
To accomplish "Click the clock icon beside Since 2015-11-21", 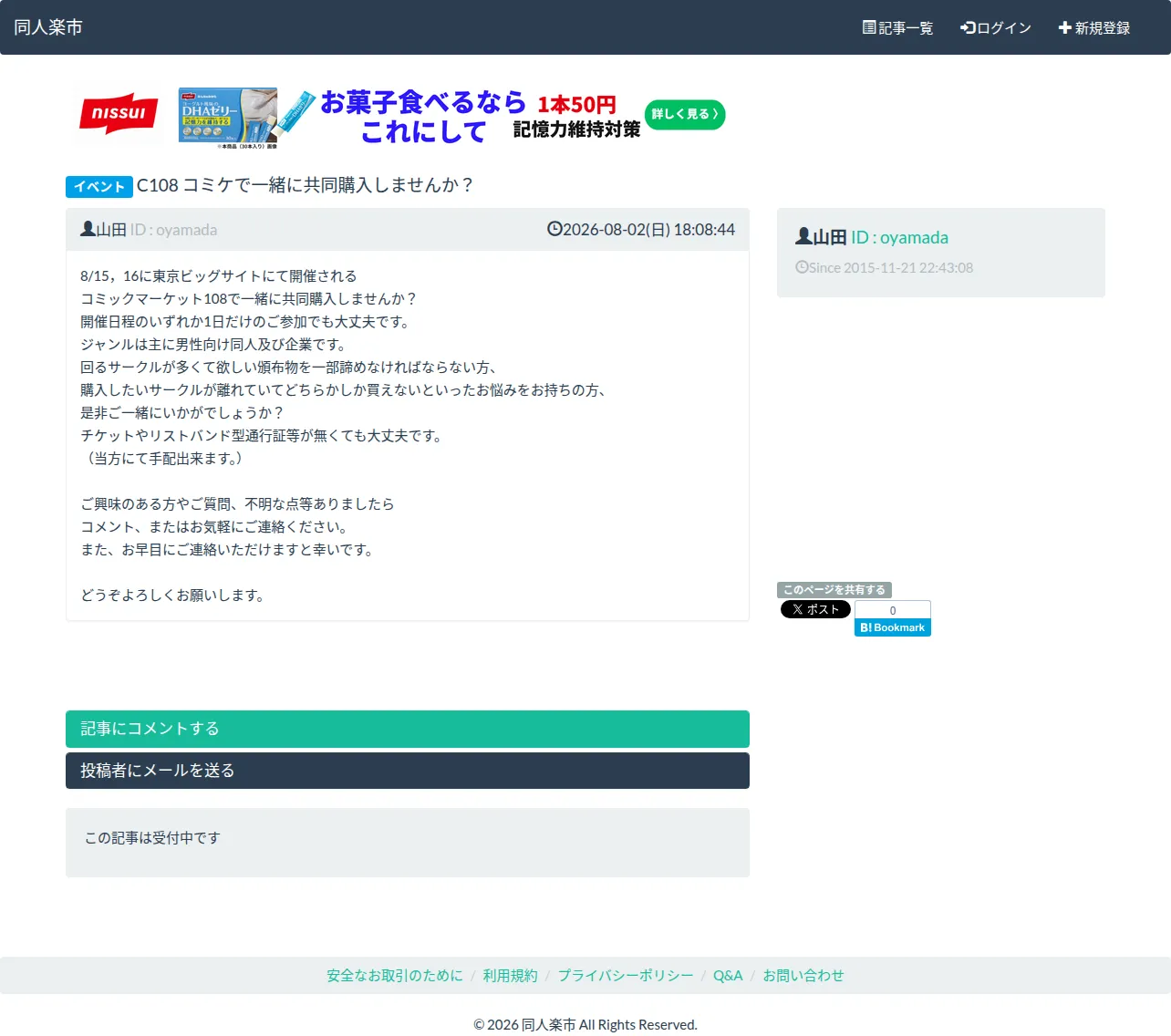I will [x=802, y=267].
